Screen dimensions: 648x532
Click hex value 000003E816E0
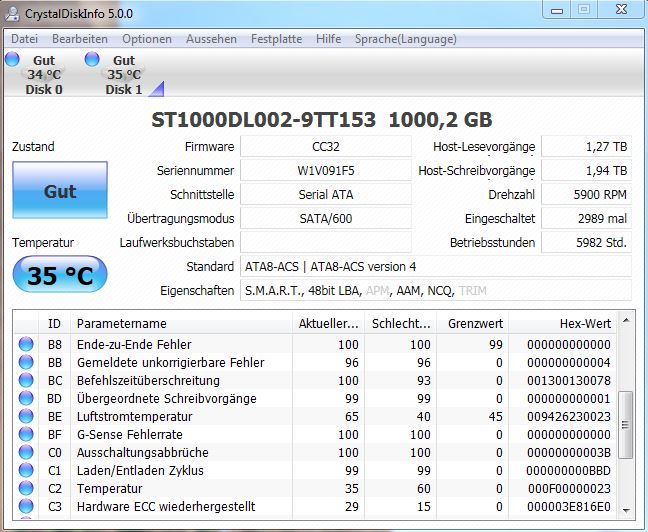569,506
